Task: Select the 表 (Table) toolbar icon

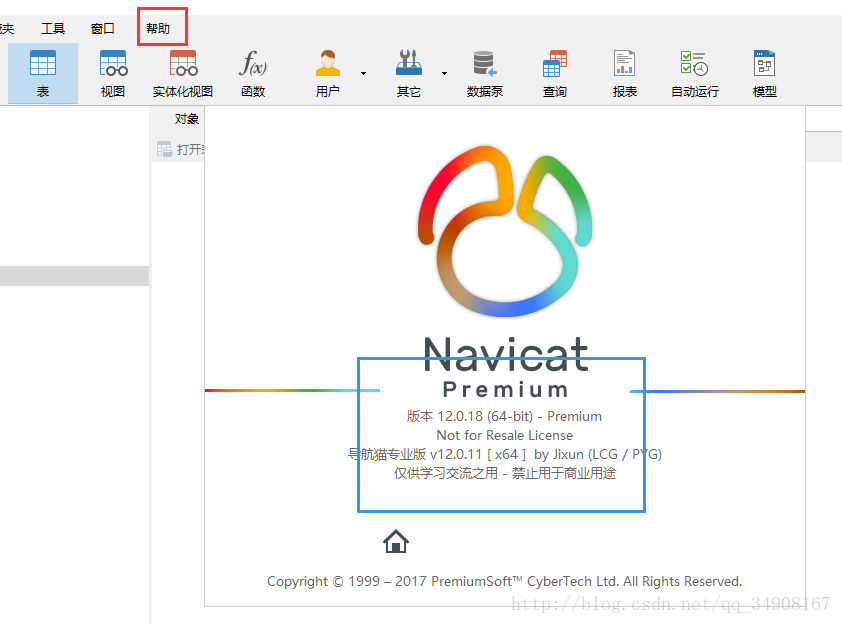Action: pos(43,74)
